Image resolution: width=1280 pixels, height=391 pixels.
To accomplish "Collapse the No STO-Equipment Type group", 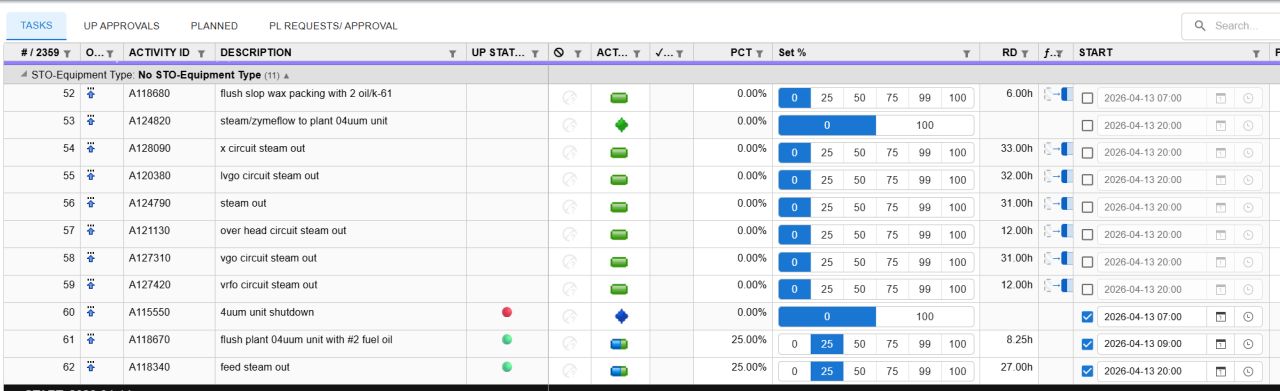I will pos(25,75).
